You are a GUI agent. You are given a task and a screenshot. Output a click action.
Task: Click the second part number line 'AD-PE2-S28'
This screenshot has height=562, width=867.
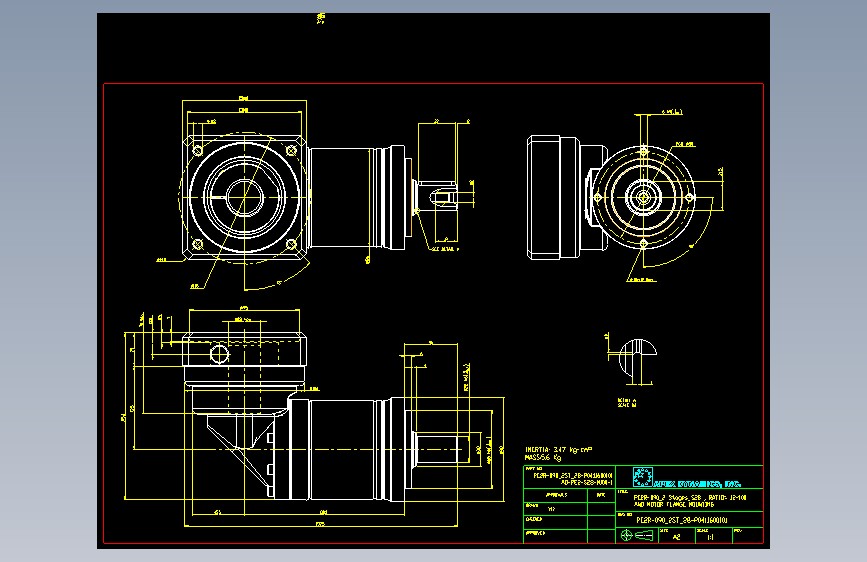click(x=586, y=482)
